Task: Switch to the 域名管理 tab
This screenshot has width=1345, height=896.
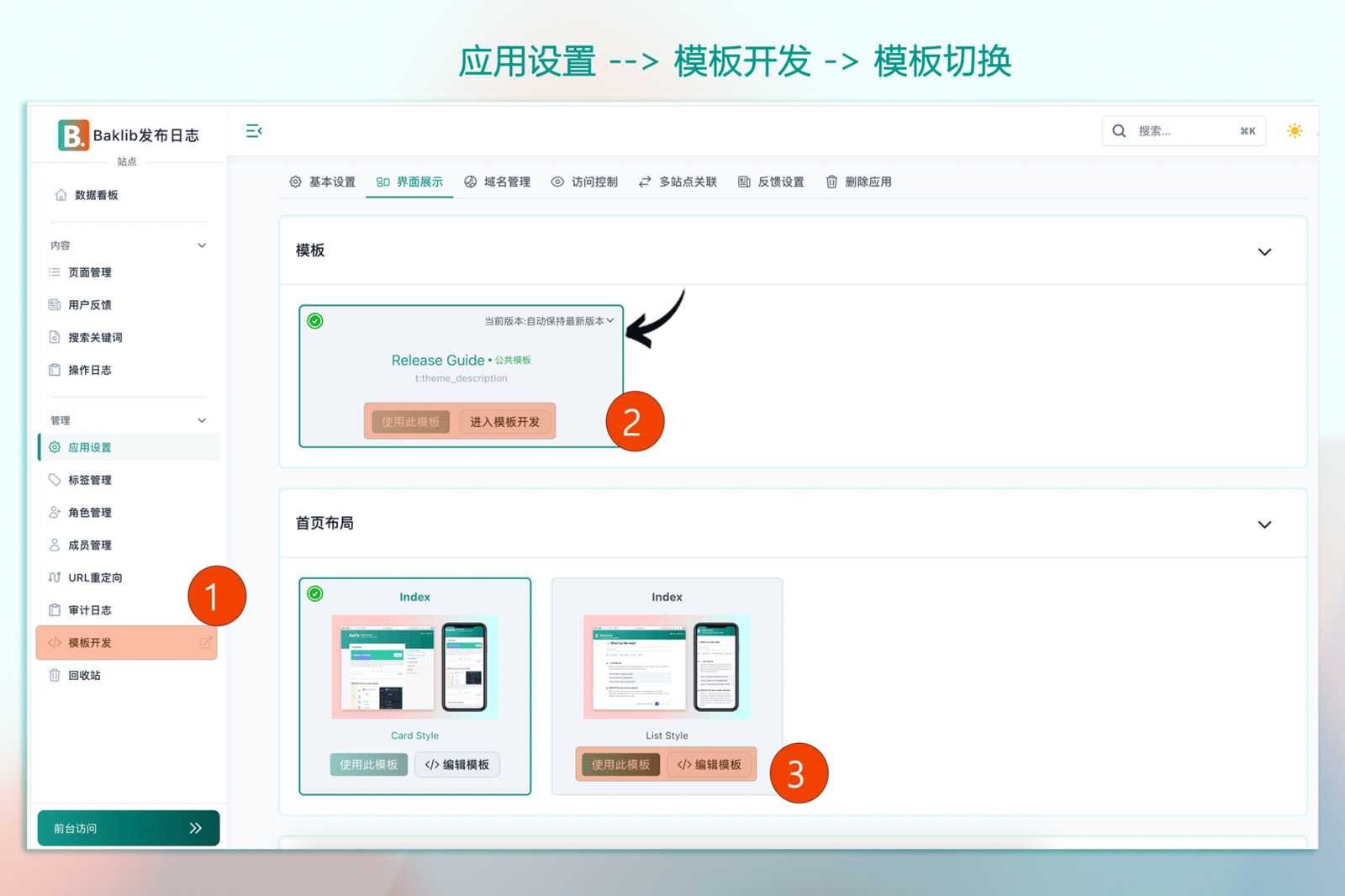Action: [498, 182]
